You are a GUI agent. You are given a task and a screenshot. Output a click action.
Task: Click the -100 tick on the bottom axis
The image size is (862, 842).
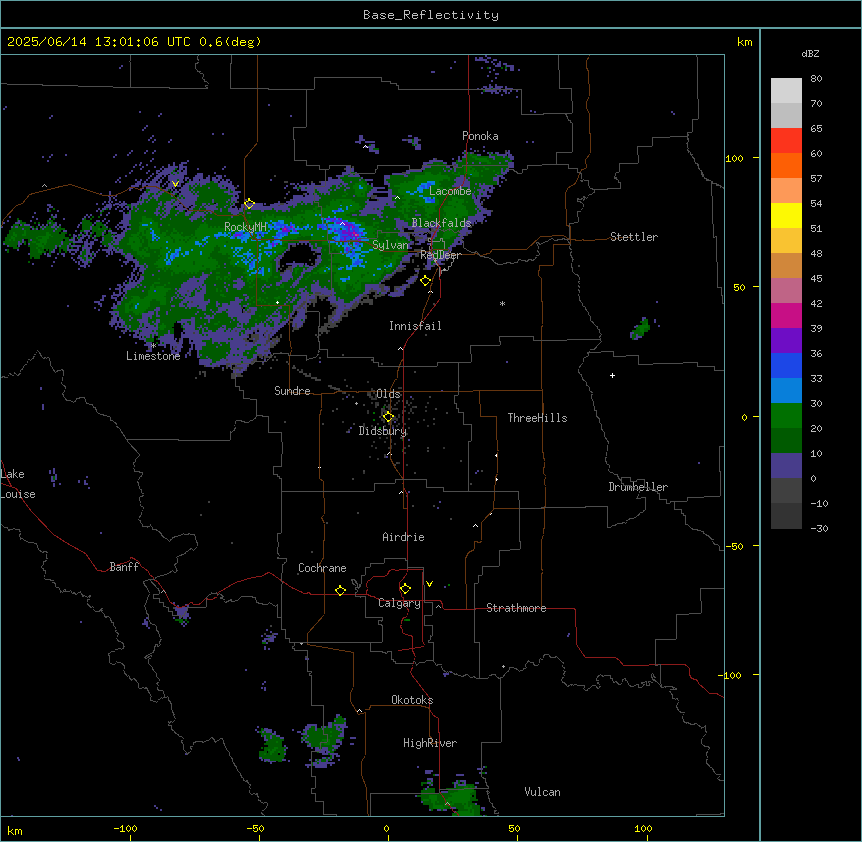(125, 829)
